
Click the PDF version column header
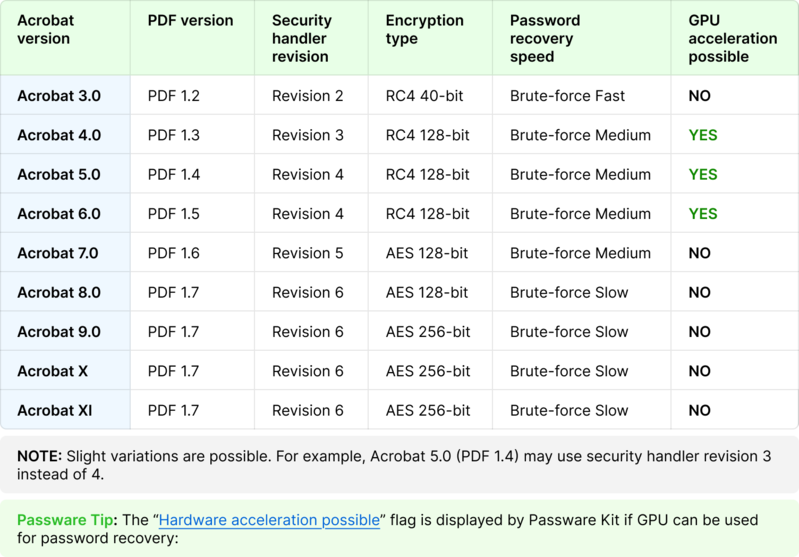tap(190, 20)
